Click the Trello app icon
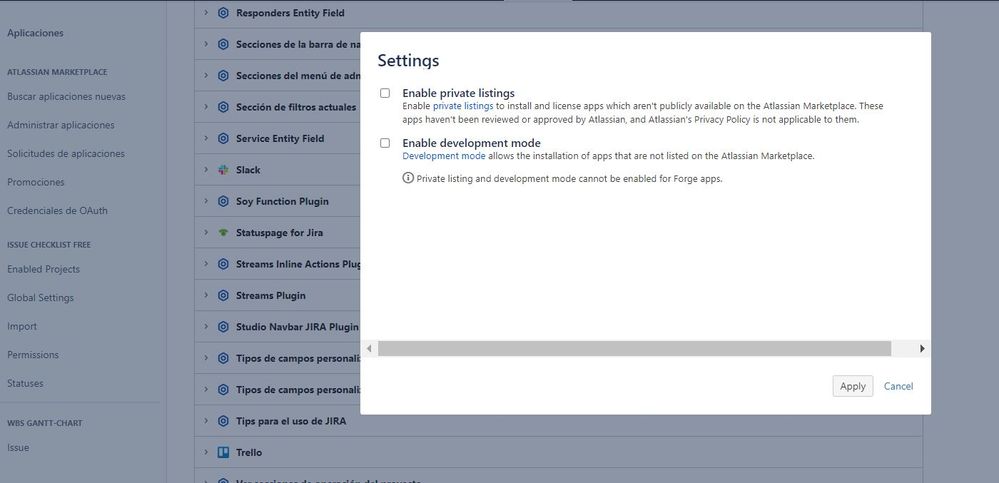The height and width of the screenshot is (483, 999). 223,452
